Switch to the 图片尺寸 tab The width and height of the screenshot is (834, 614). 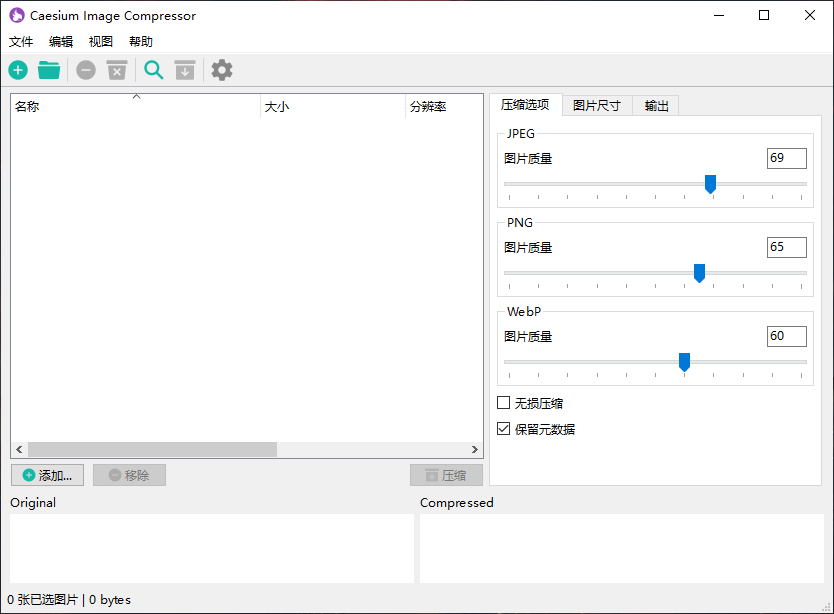[597, 106]
